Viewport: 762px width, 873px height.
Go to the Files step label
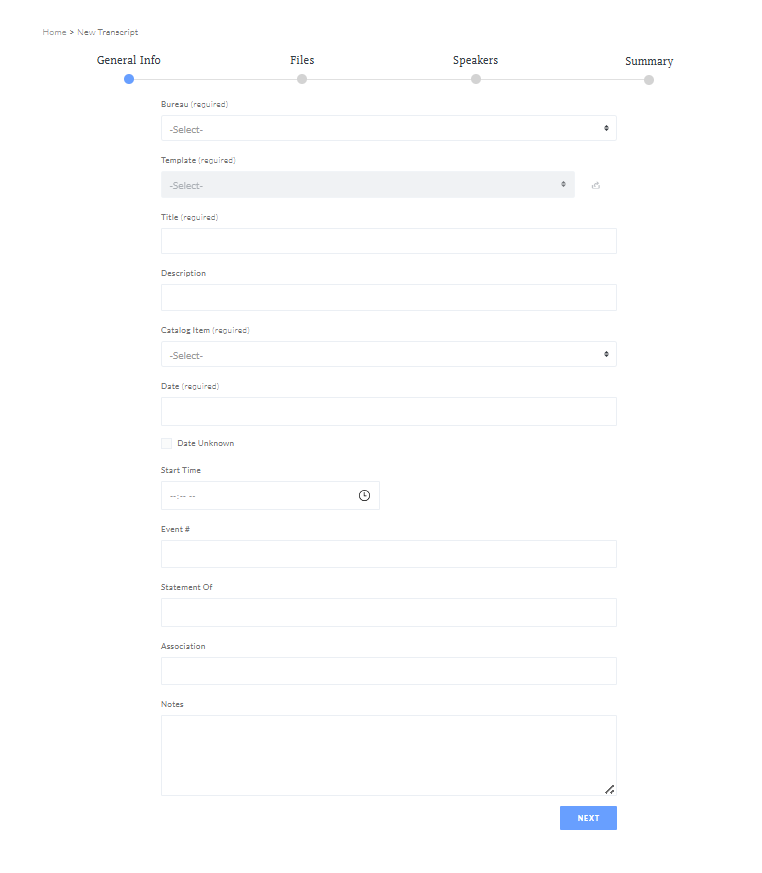click(x=302, y=60)
